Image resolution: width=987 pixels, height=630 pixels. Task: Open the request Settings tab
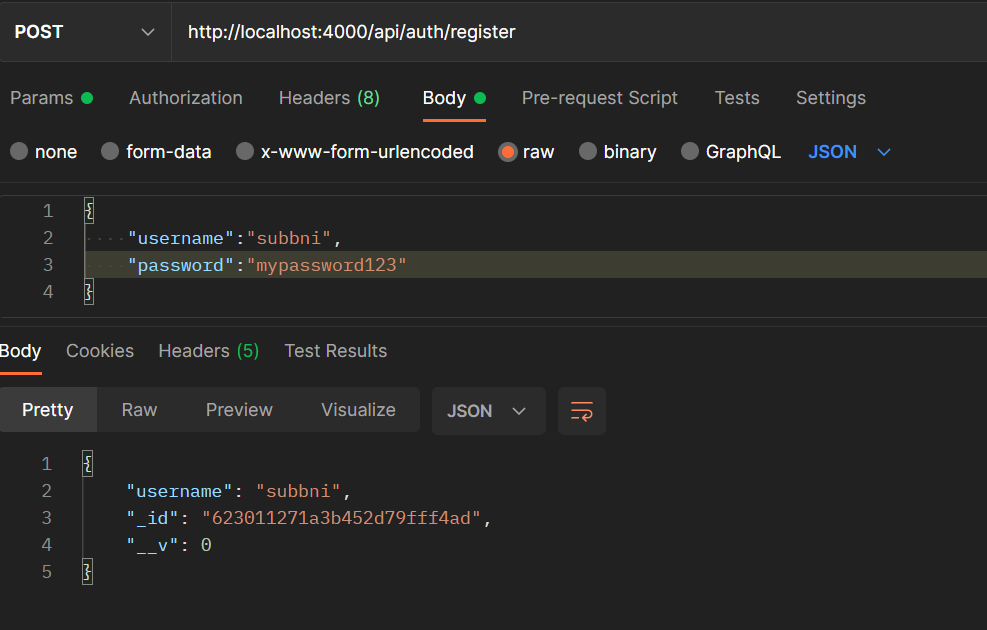(830, 98)
